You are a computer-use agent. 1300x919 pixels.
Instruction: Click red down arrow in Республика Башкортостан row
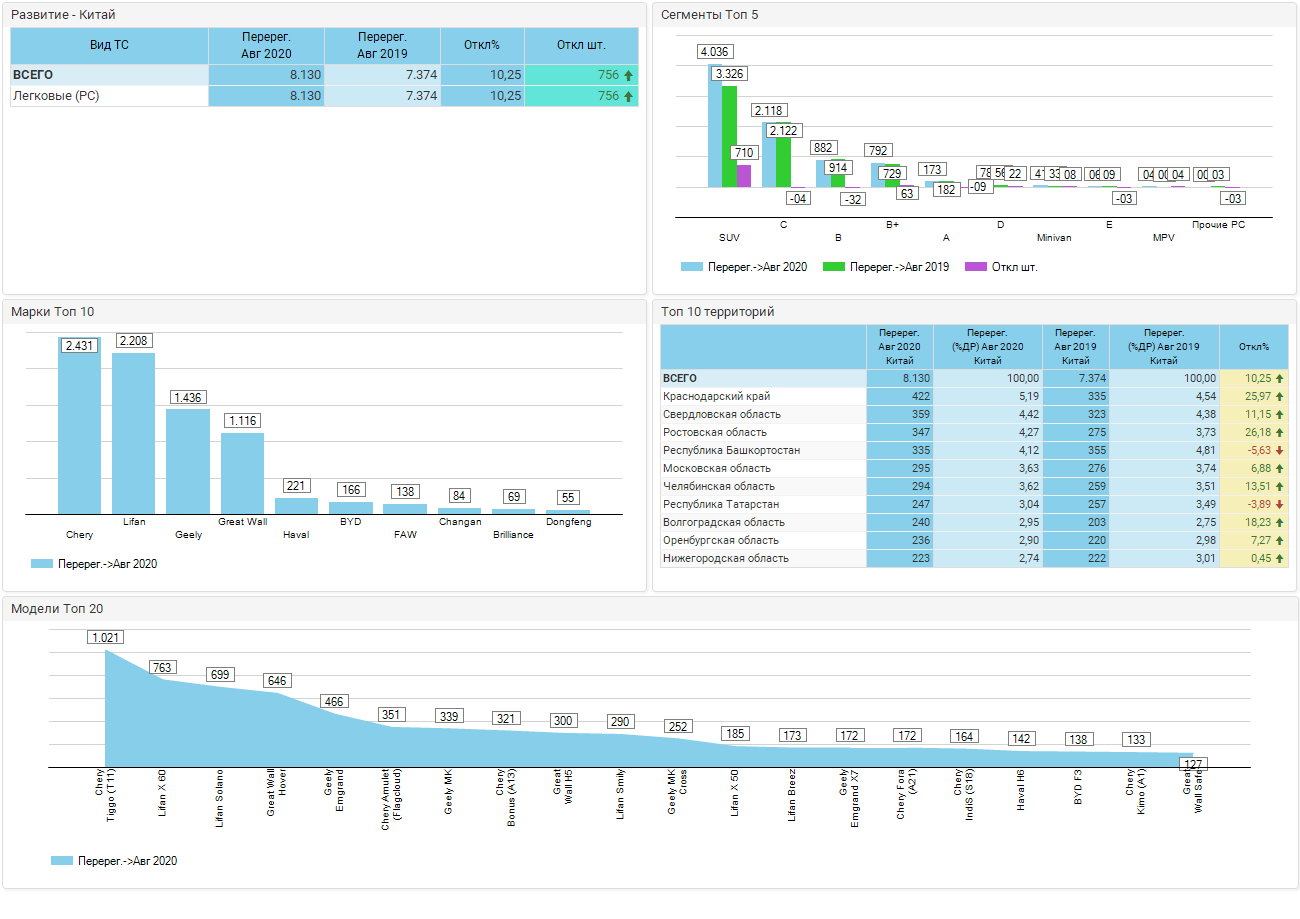(x=1280, y=451)
